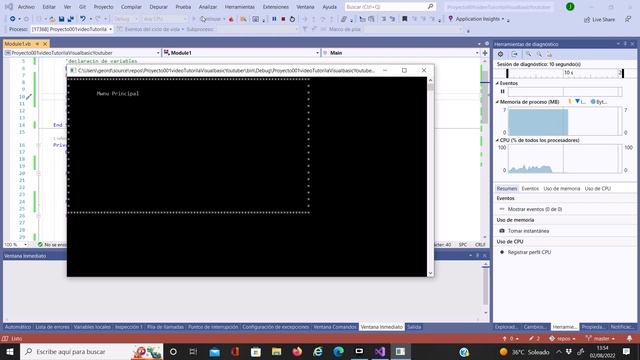
Task: Open the Archivo menu
Action: pos(26,7)
